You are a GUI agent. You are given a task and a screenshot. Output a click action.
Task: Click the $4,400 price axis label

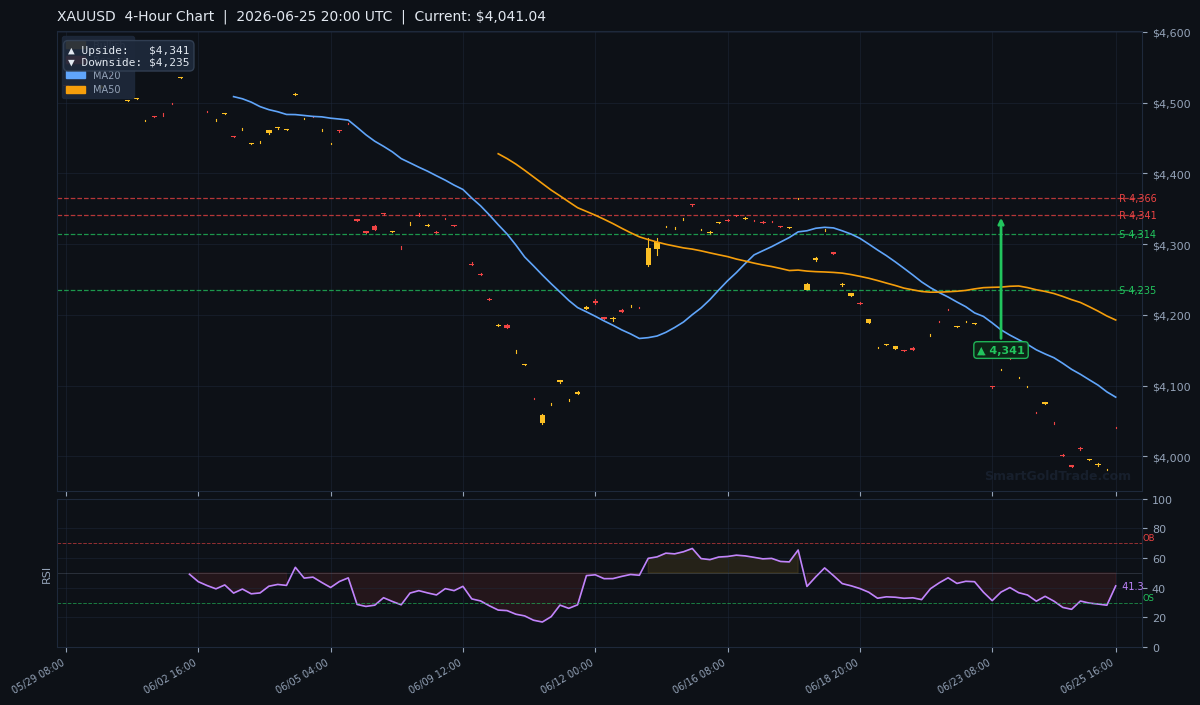1170,174
